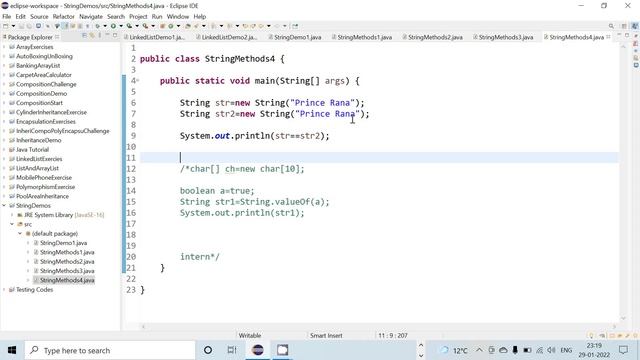The width and height of the screenshot is (640, 360).
Task: Collapse the (default package) node
Action: (x=20, y=233)
